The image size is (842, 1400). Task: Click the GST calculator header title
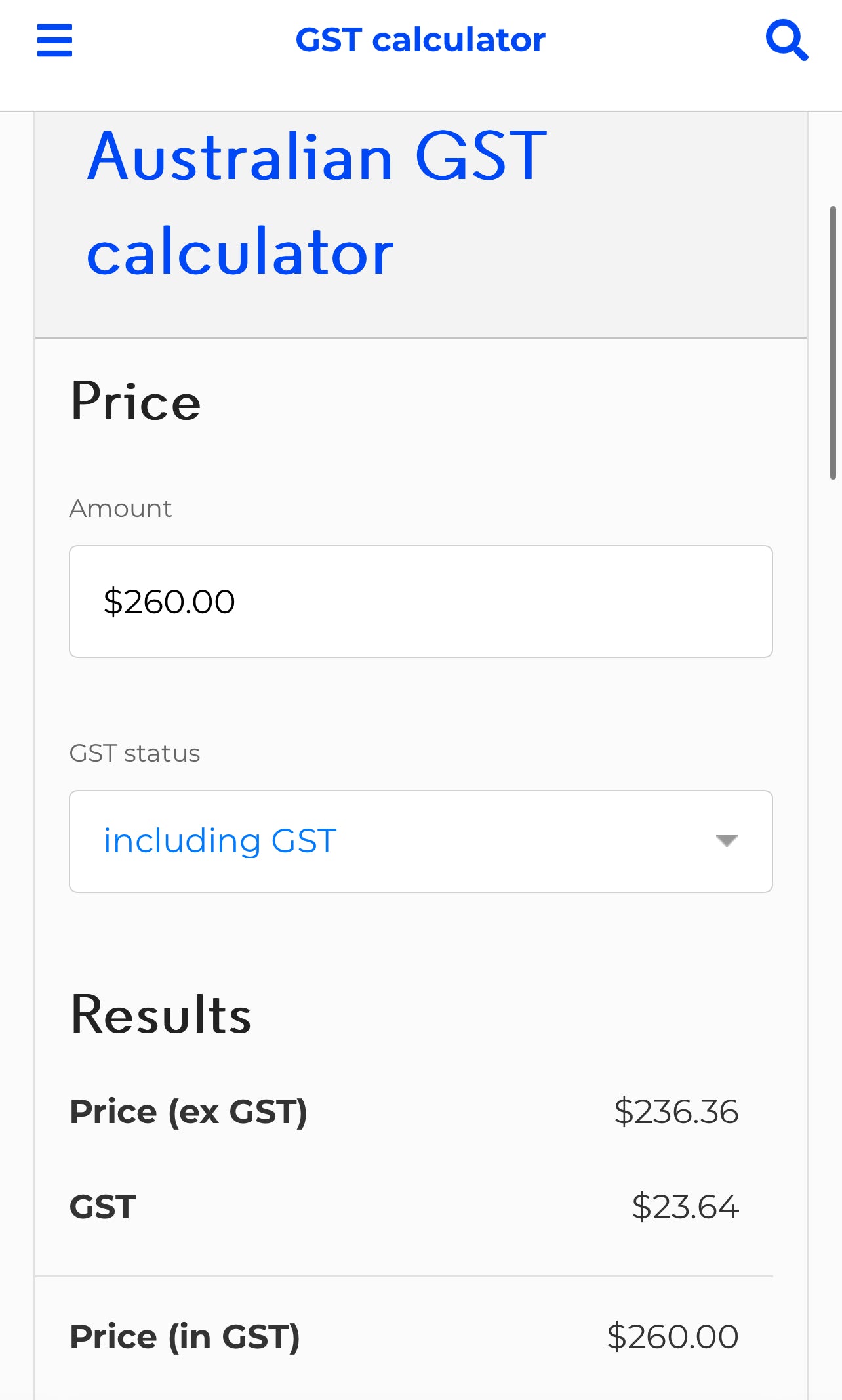click(x=420, y=40)
